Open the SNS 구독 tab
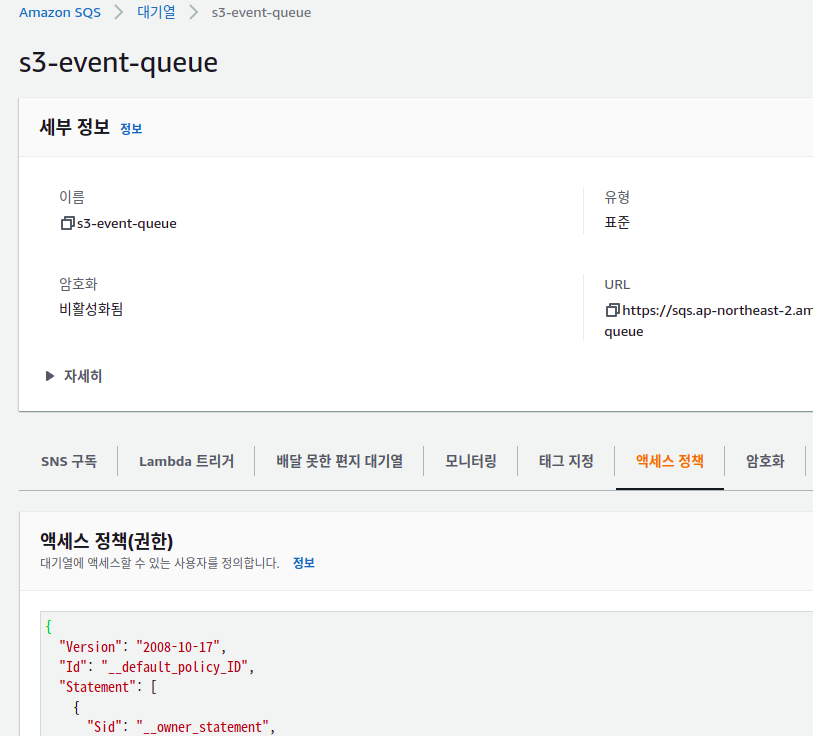The image size is (813, 736). click(x=69, y=461)
